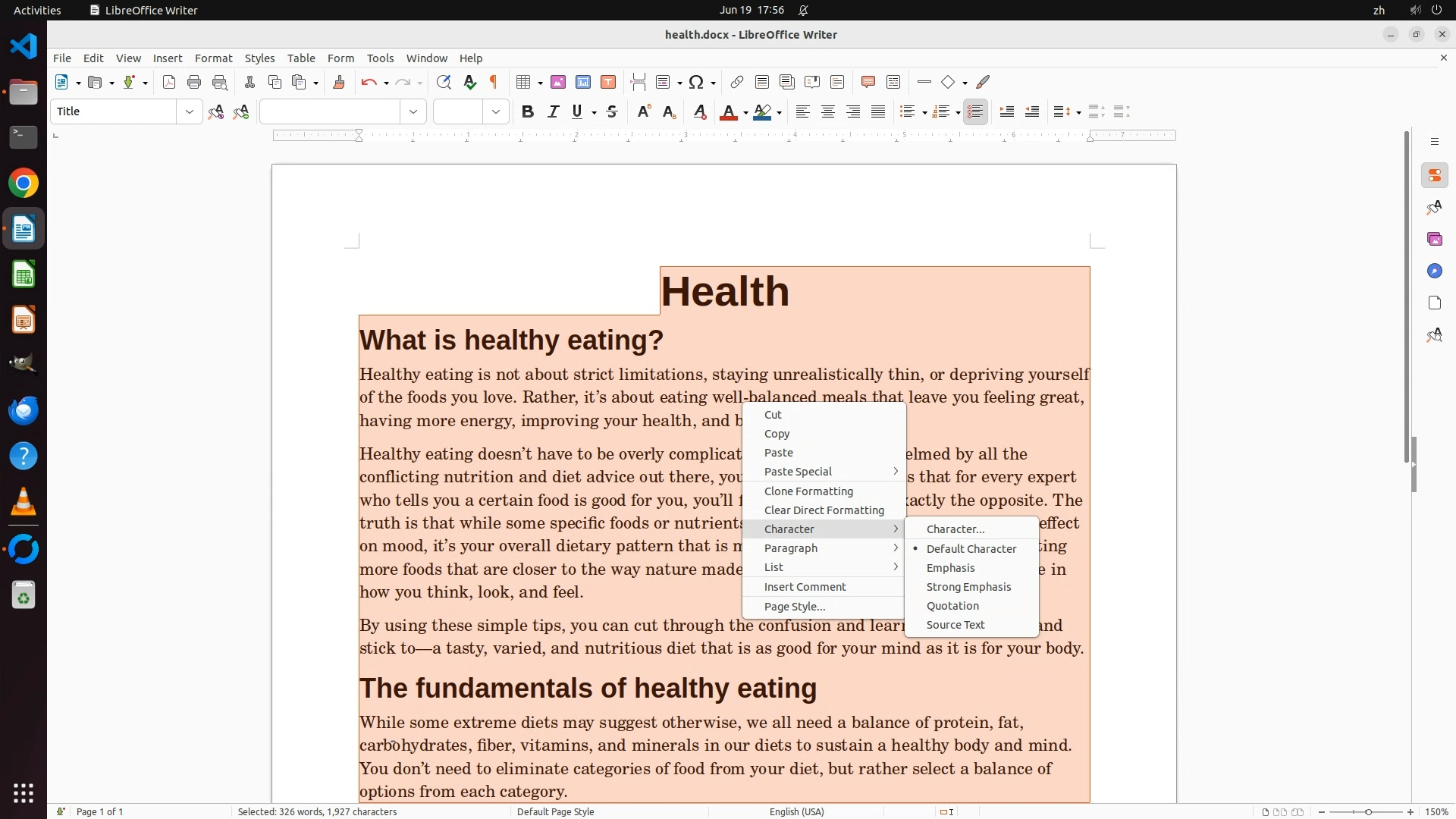Click the font name input field
The image size is (1456, 819).
(330, 112)
